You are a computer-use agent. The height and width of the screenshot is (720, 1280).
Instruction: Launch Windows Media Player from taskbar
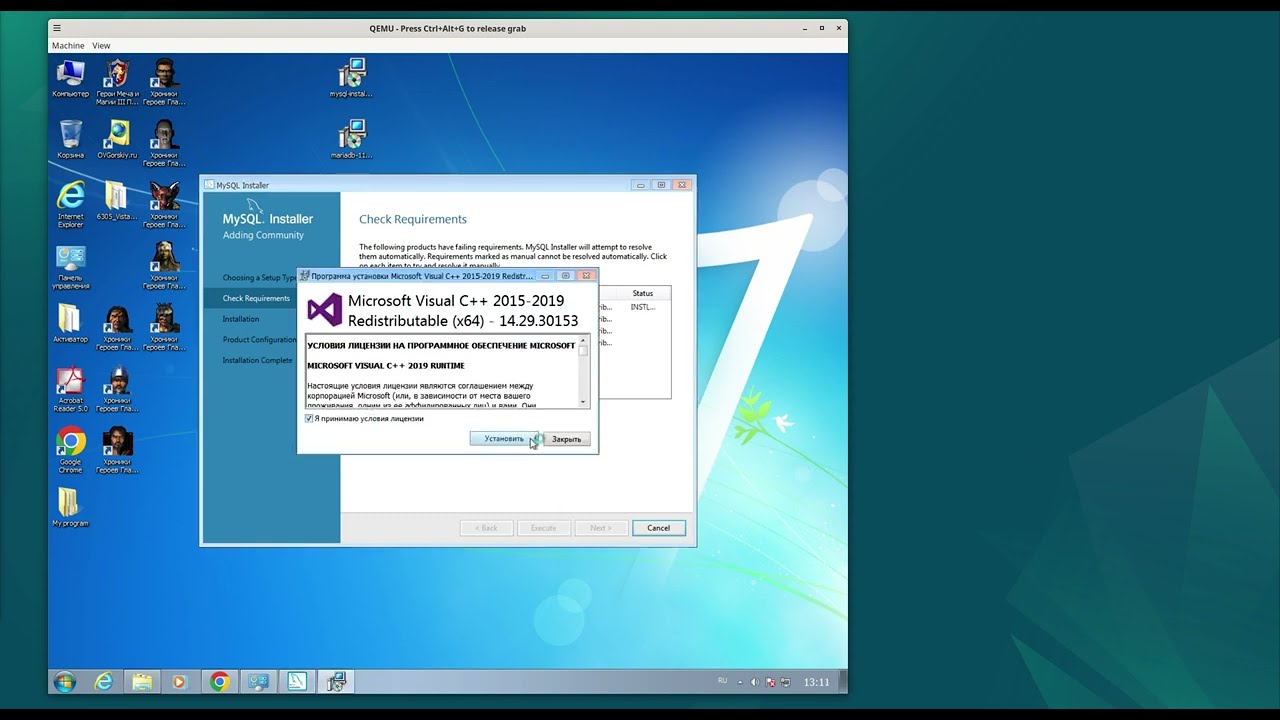[180, 682]
